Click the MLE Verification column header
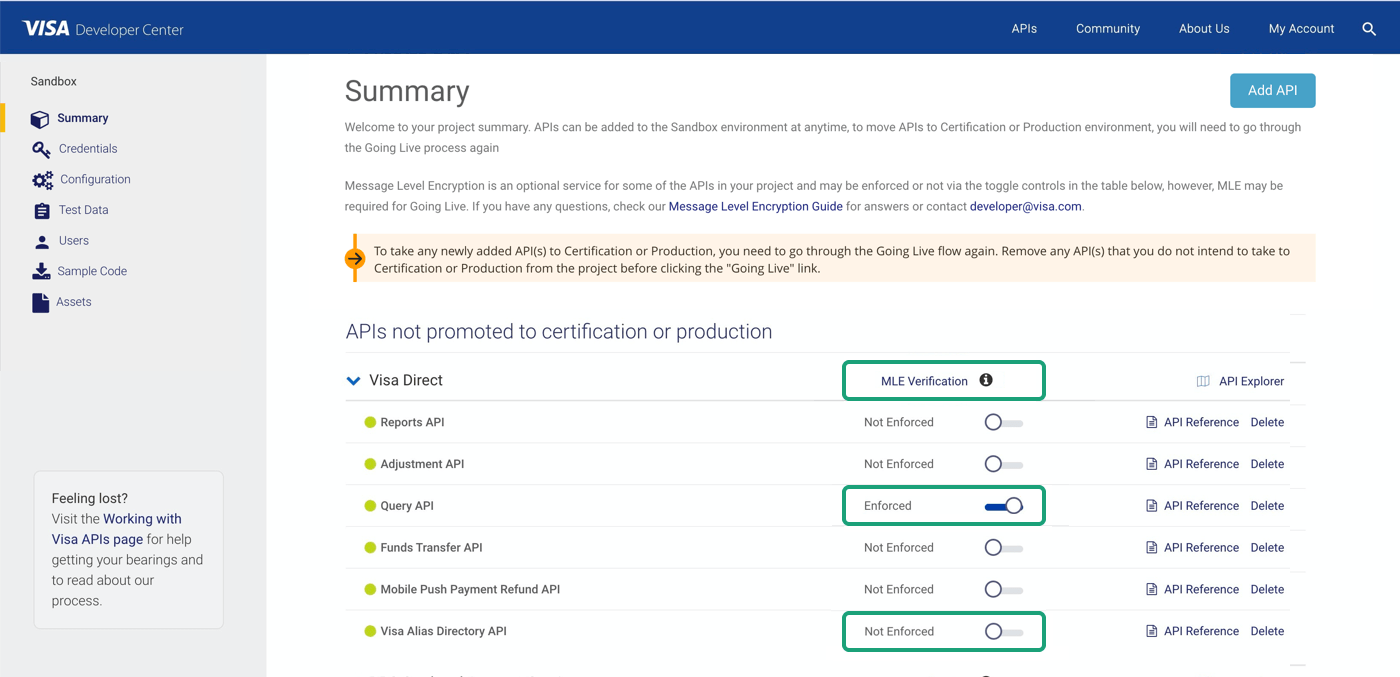The image size is (1400, 677). (x=924, y=381)
